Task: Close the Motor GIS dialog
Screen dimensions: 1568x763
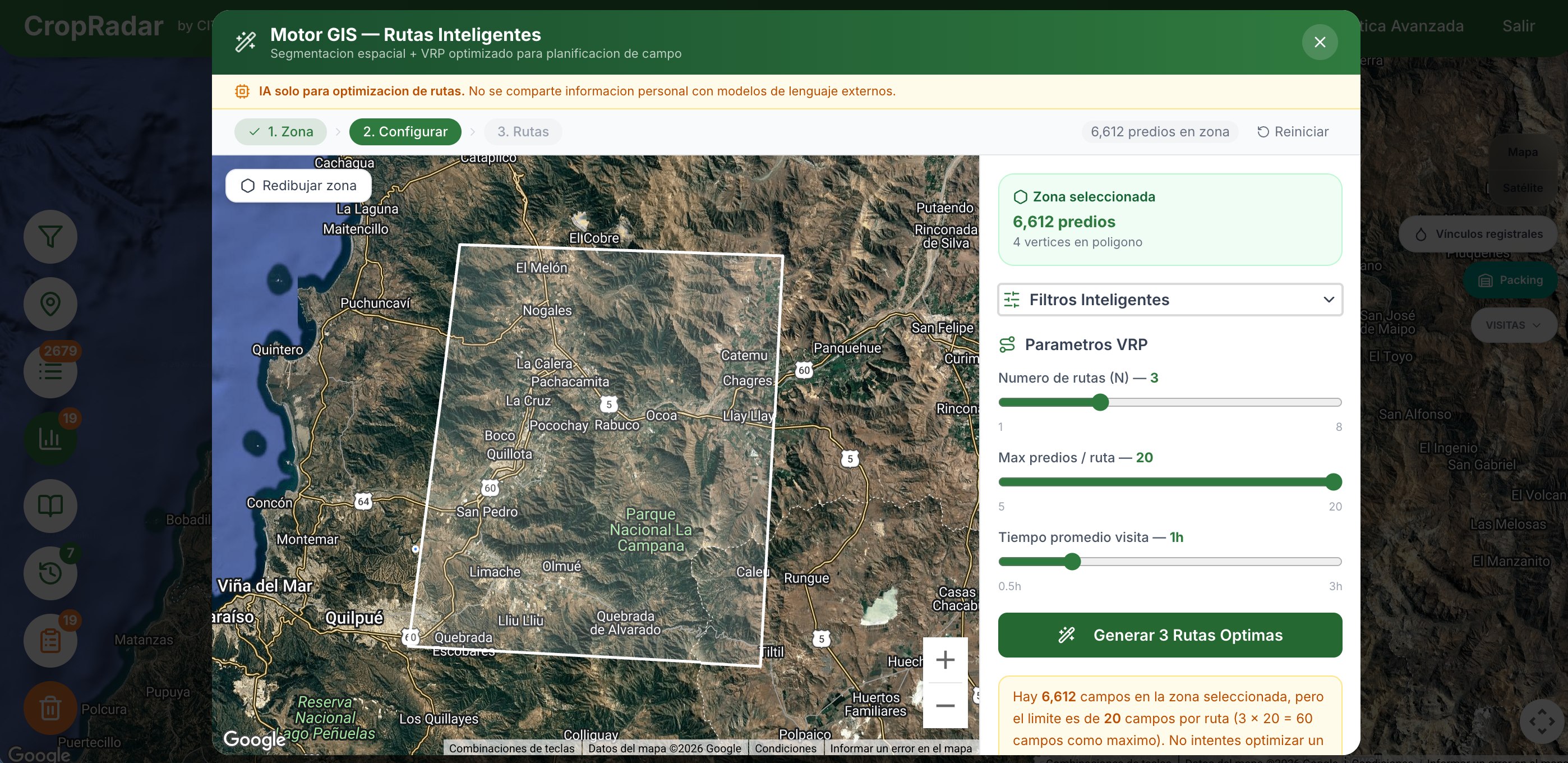Action: [x=1319, y=42]
